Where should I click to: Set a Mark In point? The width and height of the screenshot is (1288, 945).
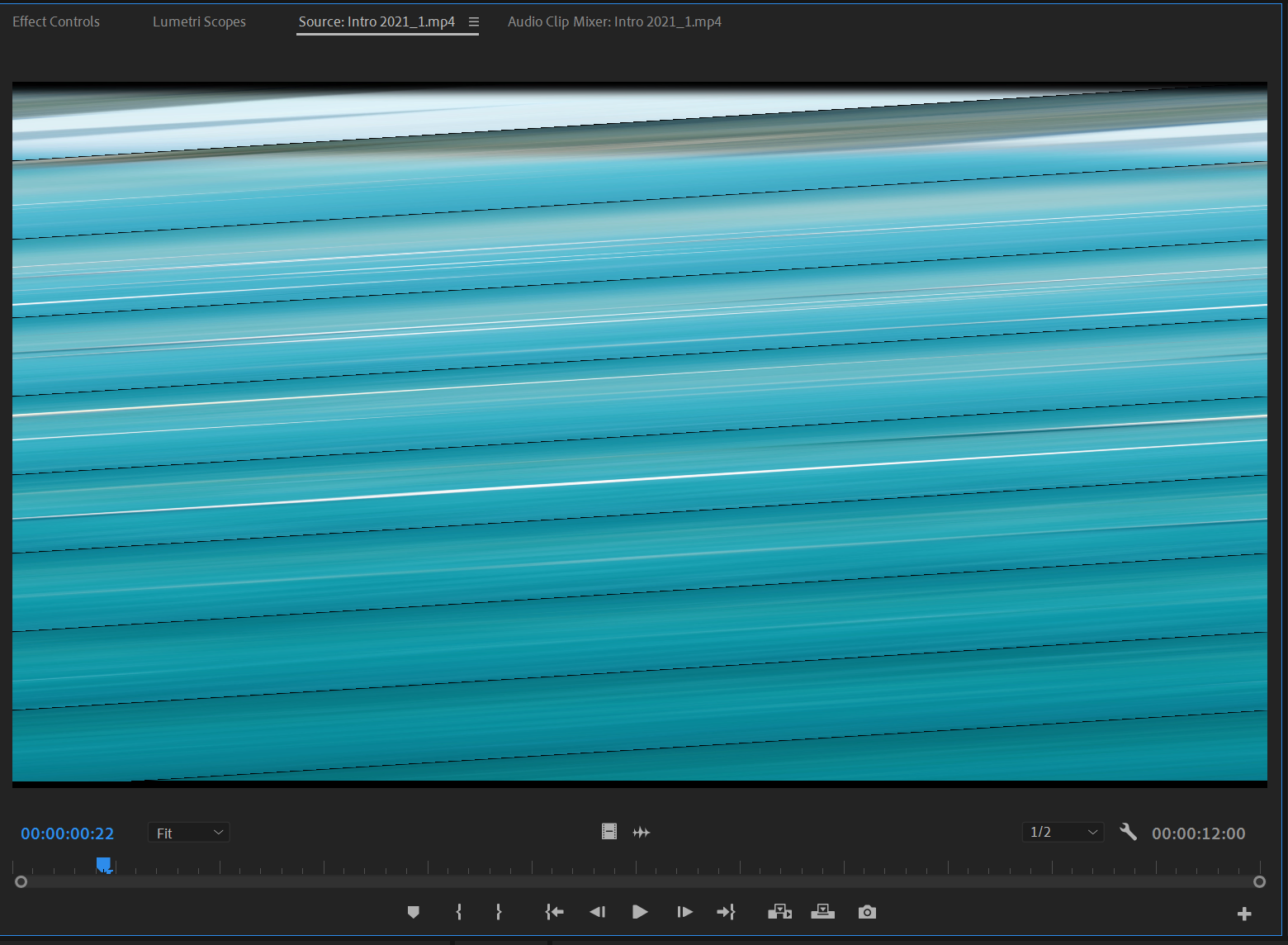click(x=458, y=912)
